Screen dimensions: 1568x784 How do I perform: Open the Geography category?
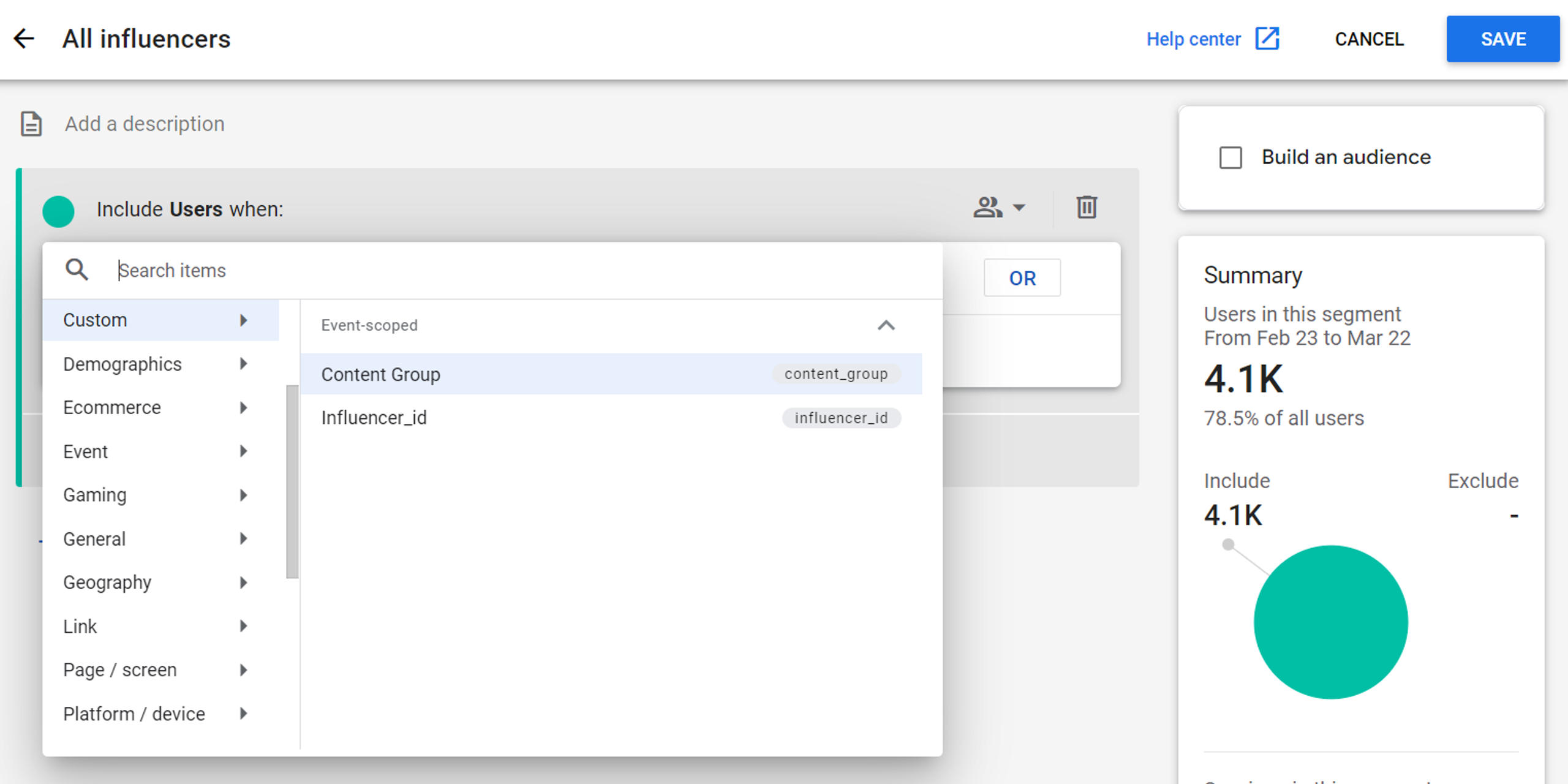pos(107,582)
